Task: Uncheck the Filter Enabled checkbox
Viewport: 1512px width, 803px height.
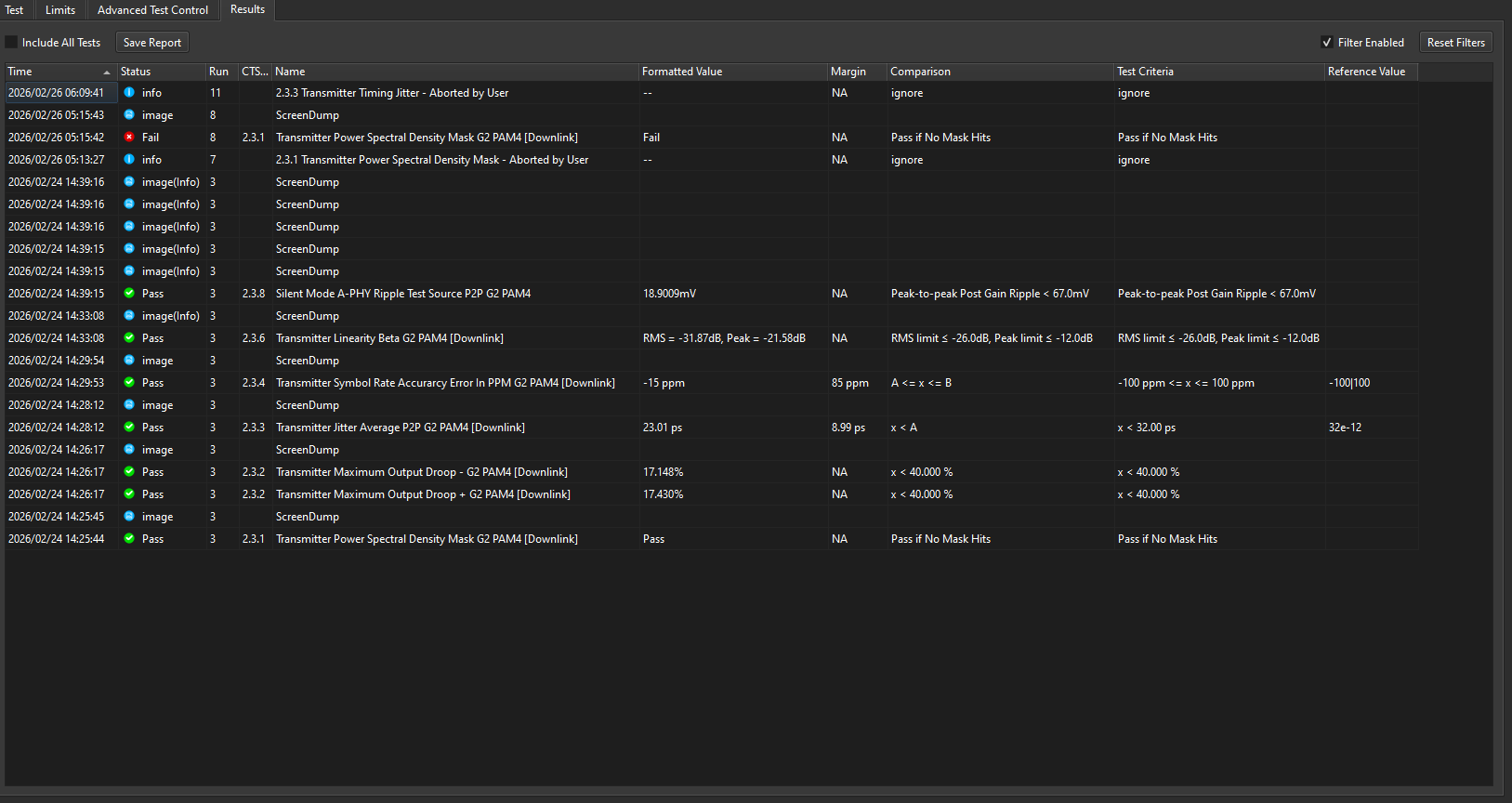Action: [1327, 43]
